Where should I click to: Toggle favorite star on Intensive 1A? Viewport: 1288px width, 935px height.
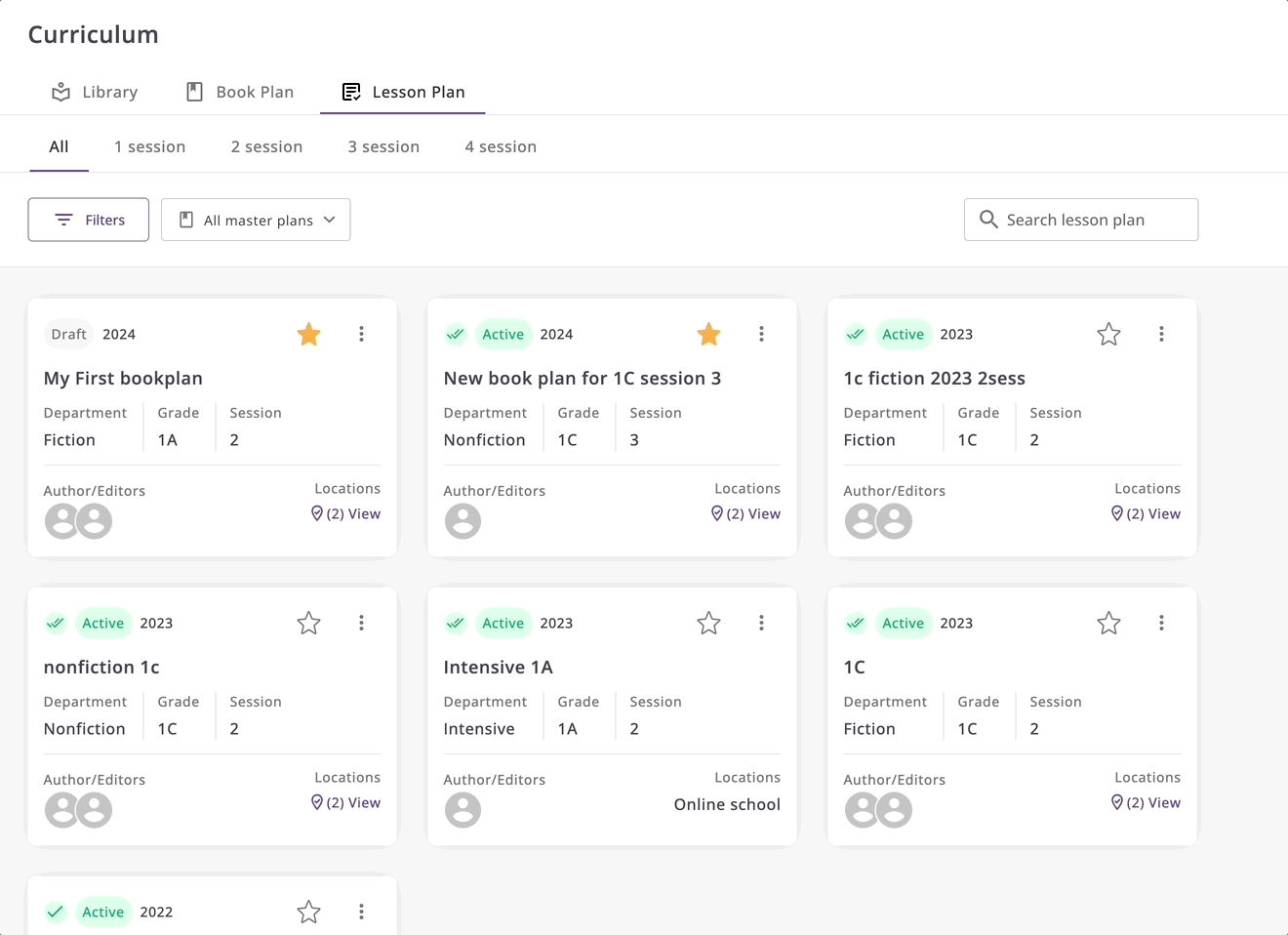708,624
